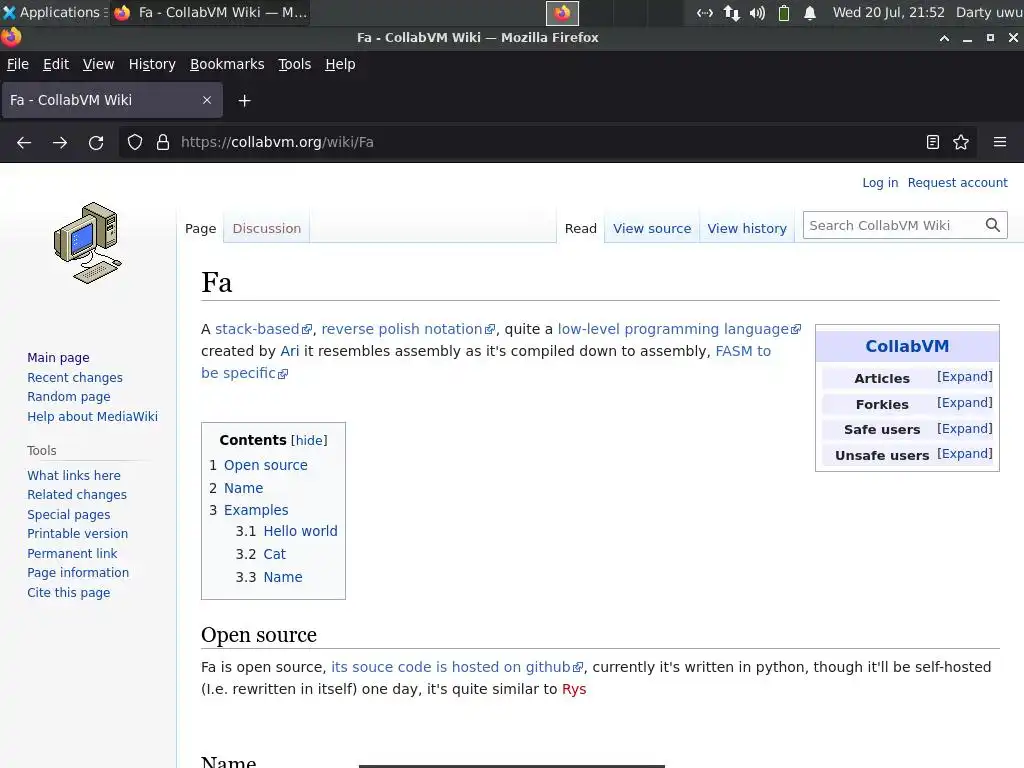1024x768 pixels.
Task: Open Related changes link
Action: pyautogui.click(x=77, y=495)
